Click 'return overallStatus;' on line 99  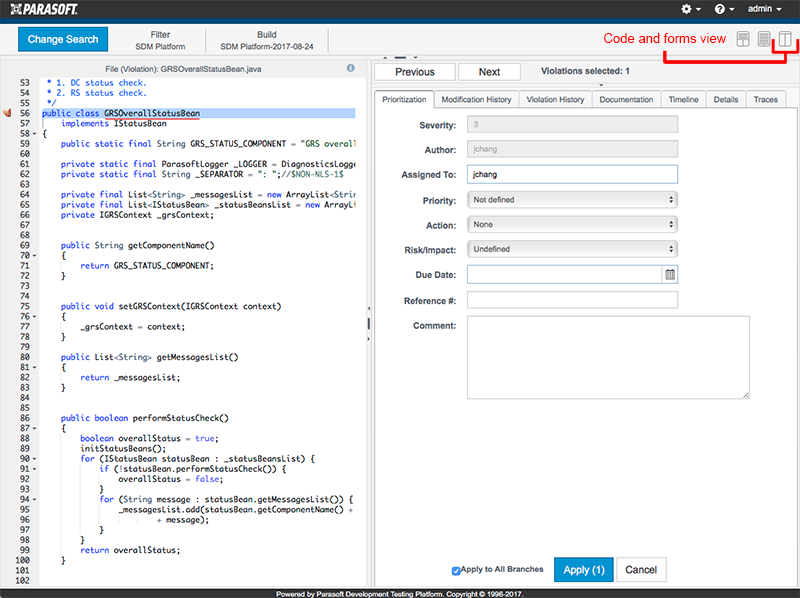130,550
